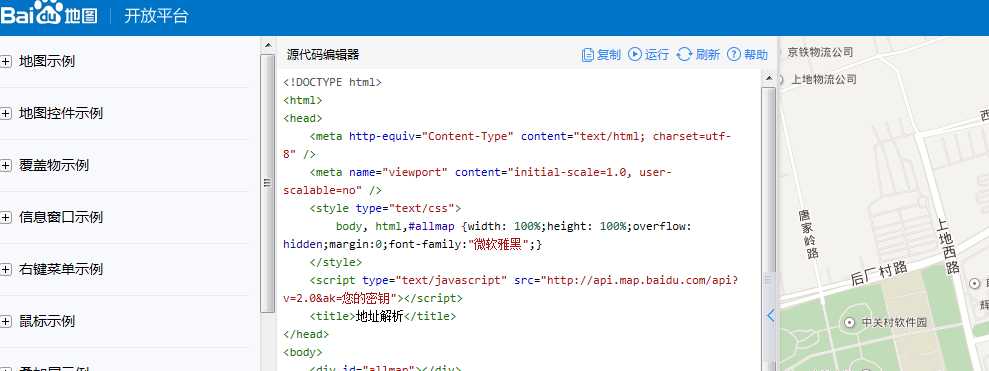This screenshot has height=371, width=989.
Task: Click the Baidu Map logo
Action: [49, 14]
